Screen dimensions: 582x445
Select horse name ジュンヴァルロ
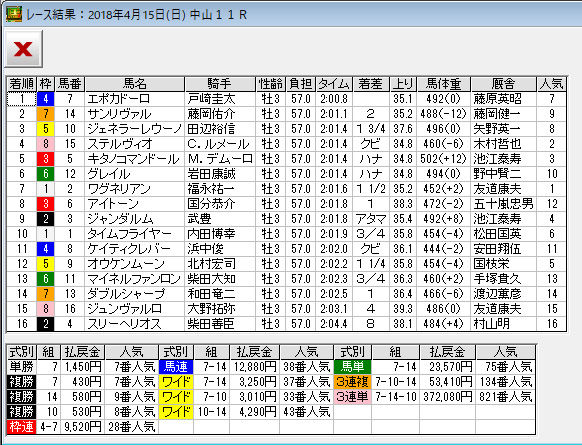[x=124, y=309]
